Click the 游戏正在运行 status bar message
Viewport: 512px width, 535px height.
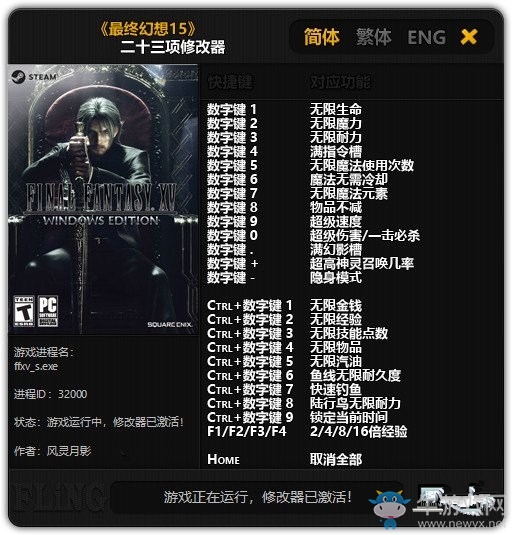[x=258, y=497]
